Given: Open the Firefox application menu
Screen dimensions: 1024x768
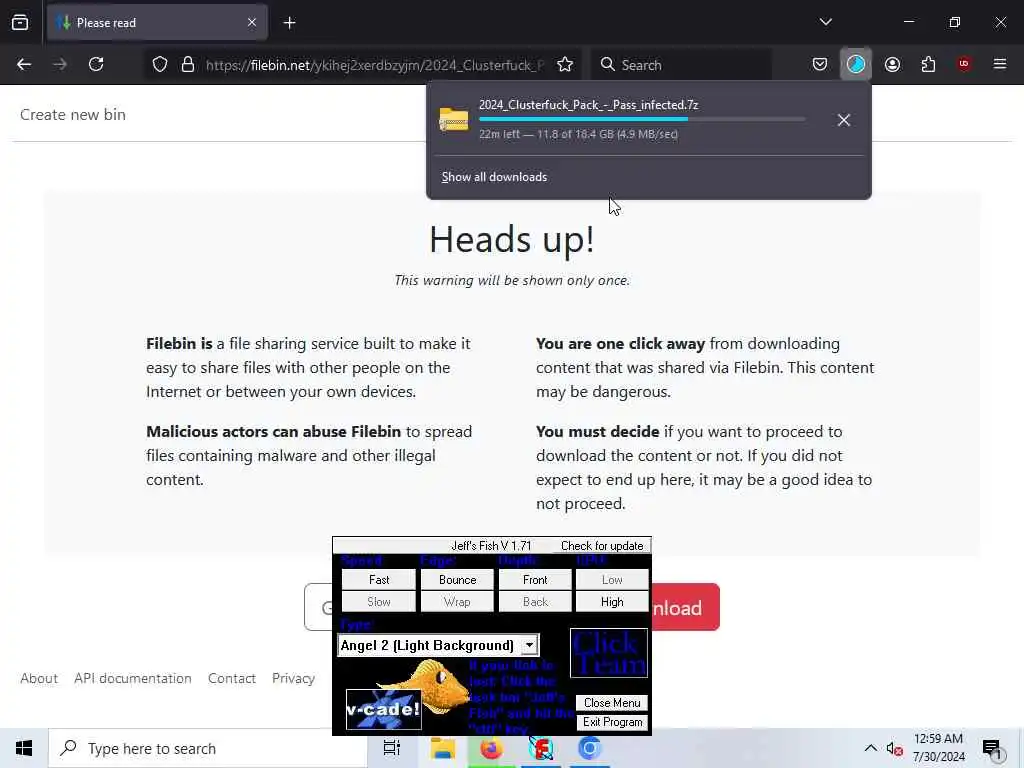Looking at the screenshot, I should [x=1000, y=64].
